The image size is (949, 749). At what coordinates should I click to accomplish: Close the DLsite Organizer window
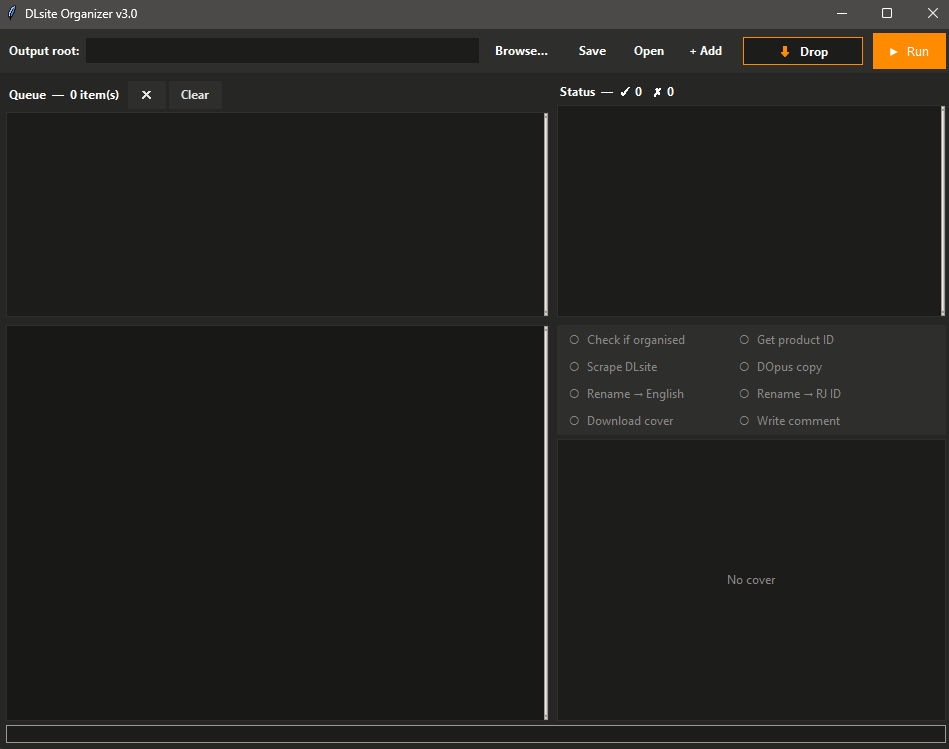coord(933,13)
